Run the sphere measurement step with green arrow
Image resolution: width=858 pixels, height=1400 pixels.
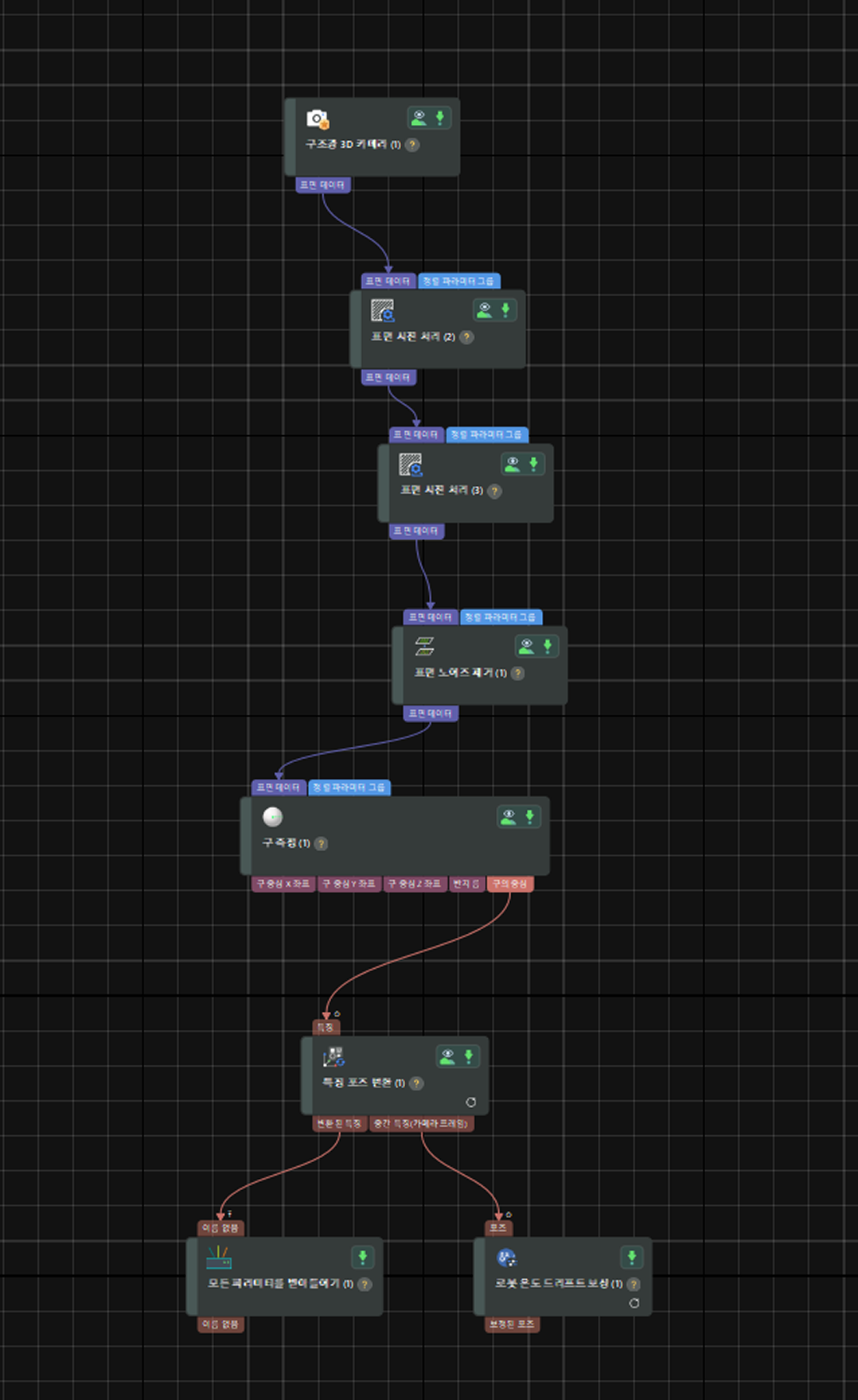(529, 816)
